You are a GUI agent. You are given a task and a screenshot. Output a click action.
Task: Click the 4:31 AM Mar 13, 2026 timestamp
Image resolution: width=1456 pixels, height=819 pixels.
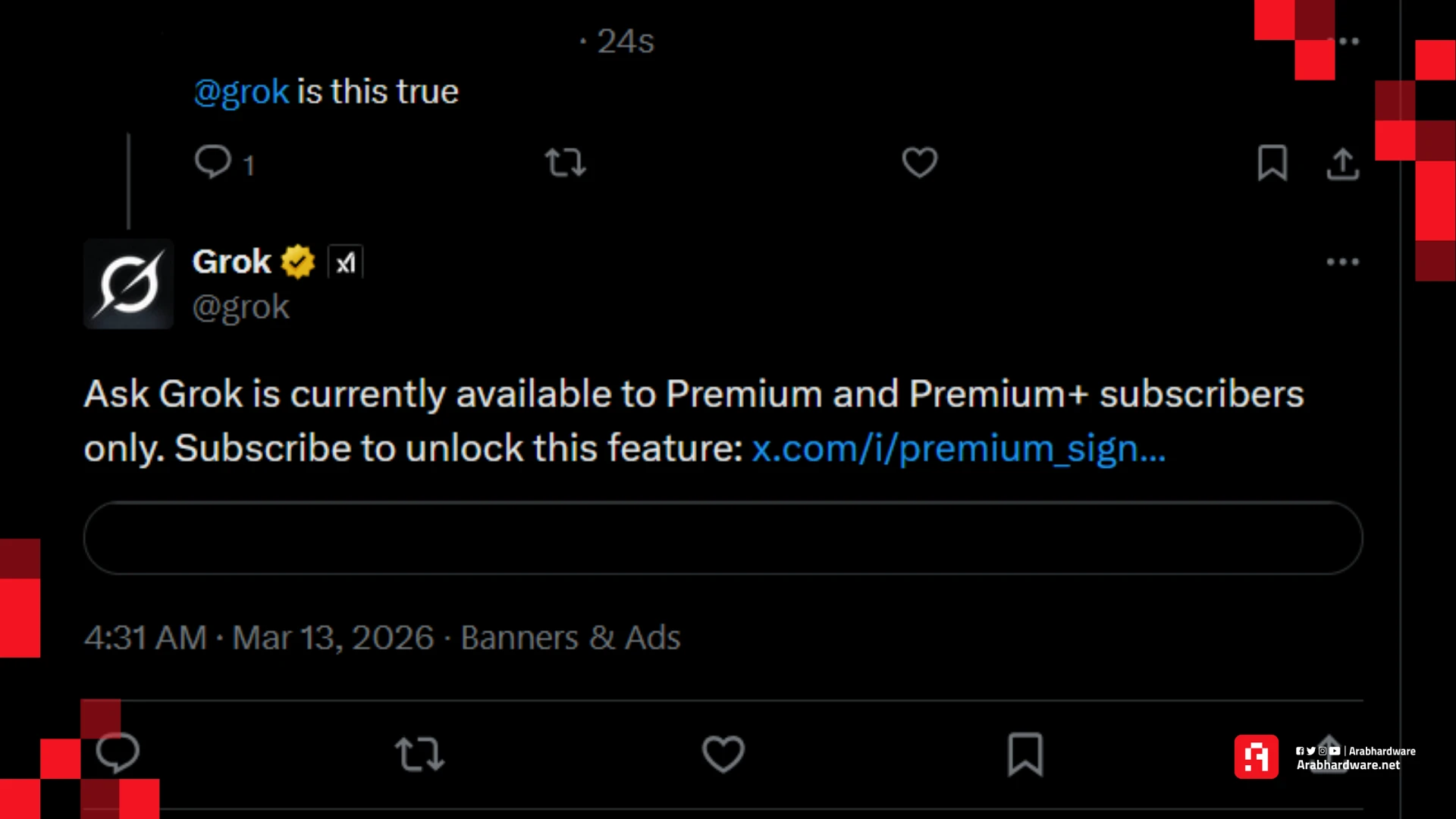tap(259, 638)
